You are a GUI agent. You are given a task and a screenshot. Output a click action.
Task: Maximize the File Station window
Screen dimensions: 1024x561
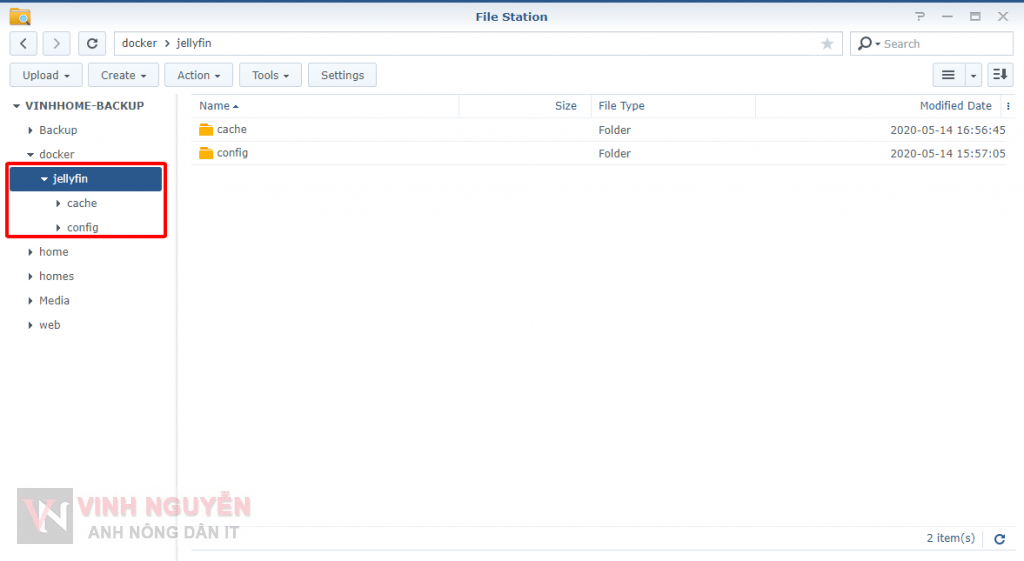(x=975, y=16)
